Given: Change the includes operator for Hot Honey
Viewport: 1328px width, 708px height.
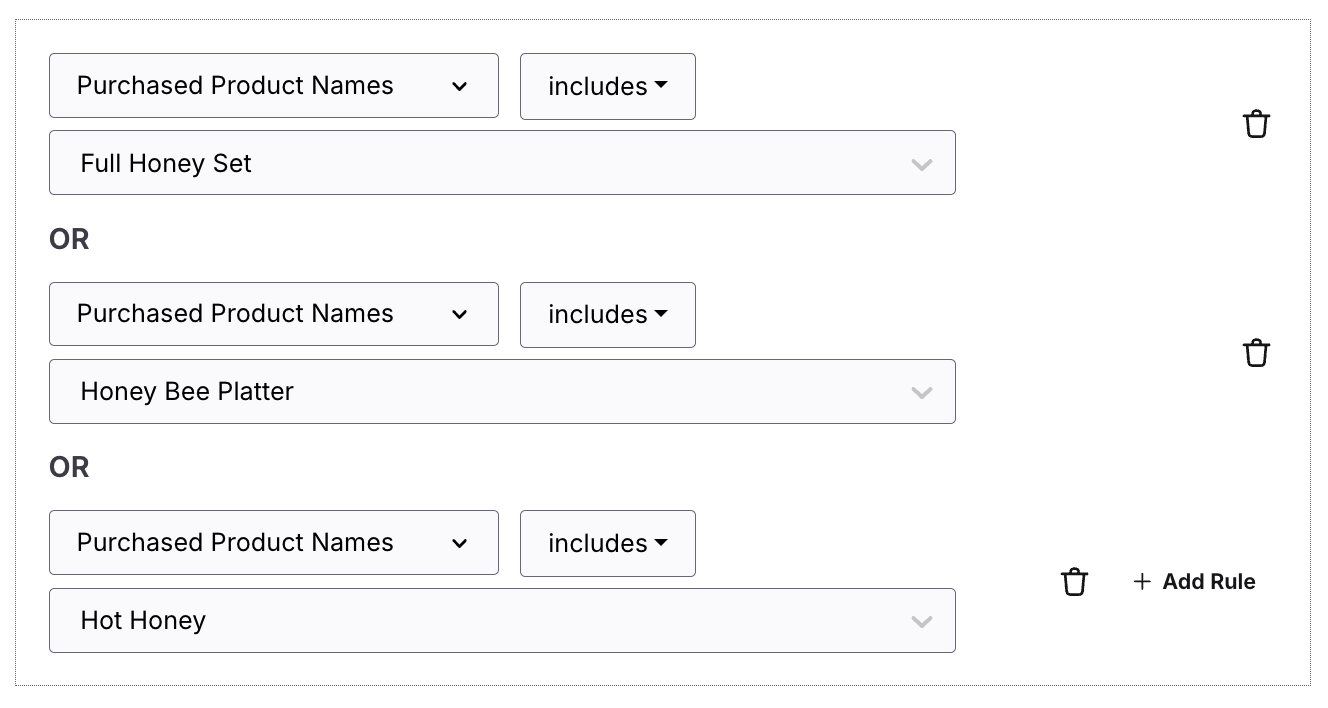Looking at the screenshot, I should 608,544.
